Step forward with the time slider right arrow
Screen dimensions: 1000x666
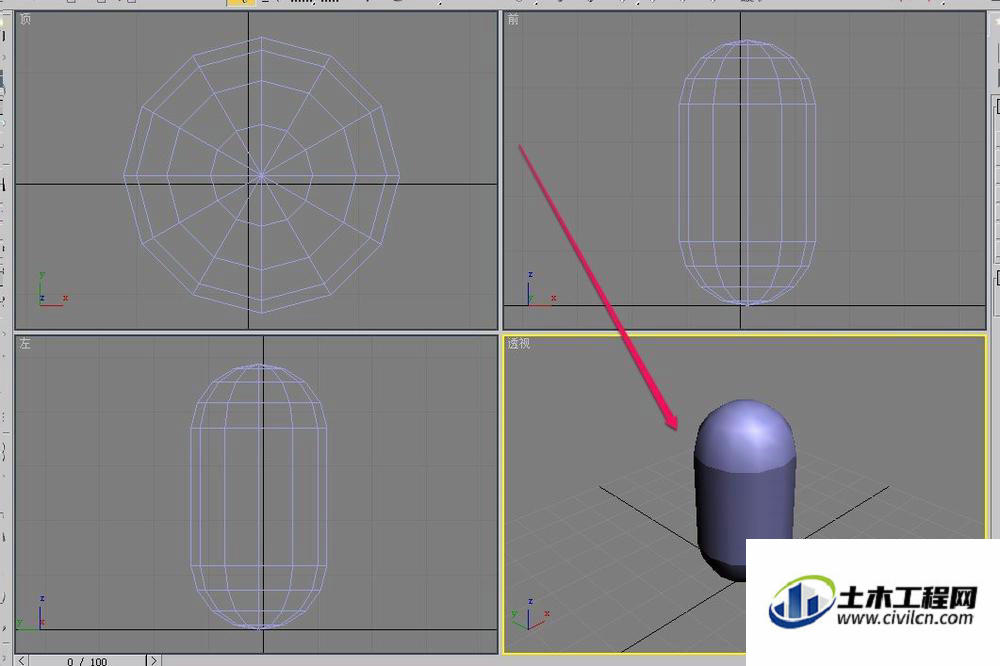tap(154, 660)
